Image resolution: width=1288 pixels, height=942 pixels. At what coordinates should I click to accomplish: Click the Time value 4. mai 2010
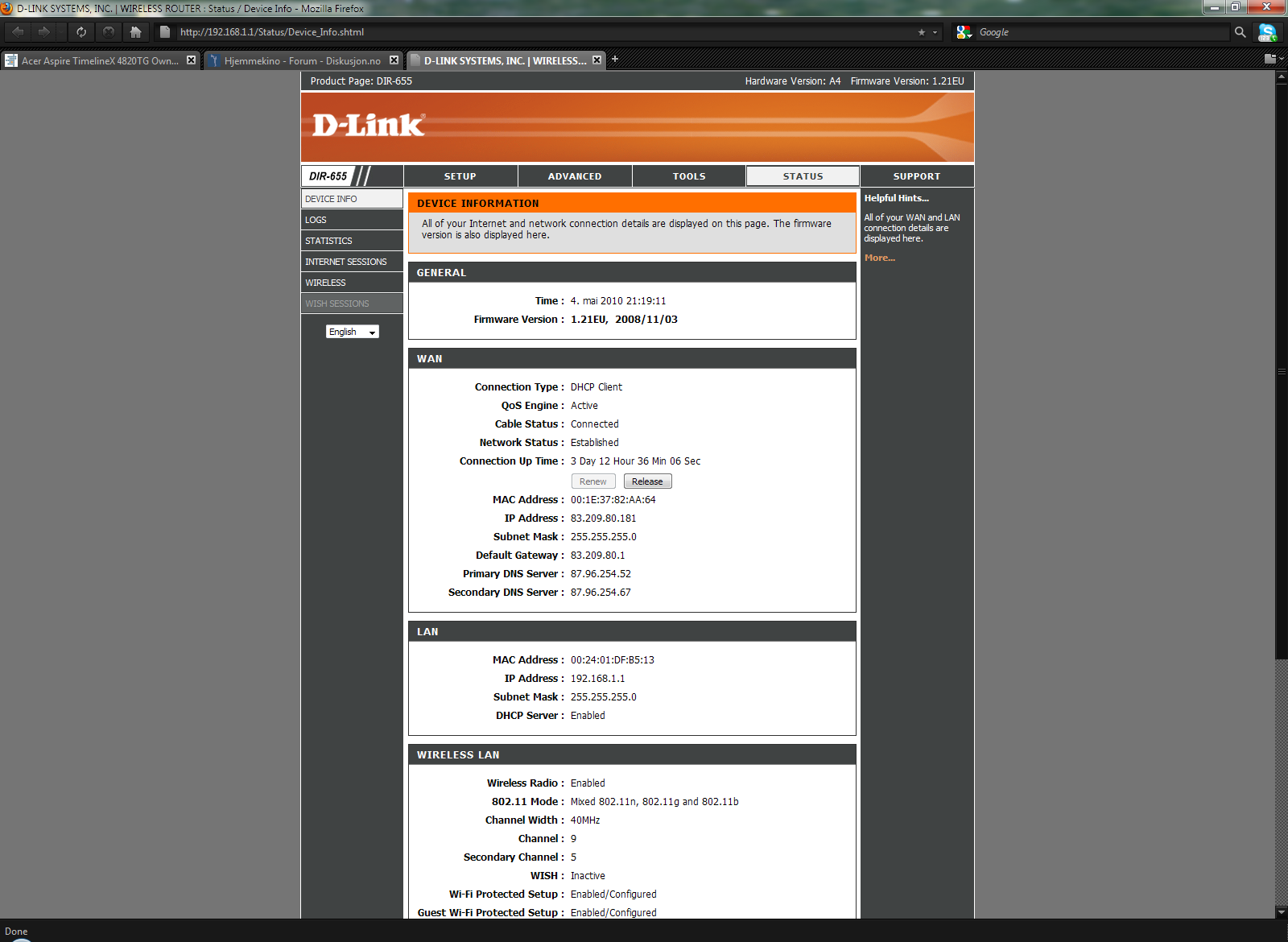[618, 301]
